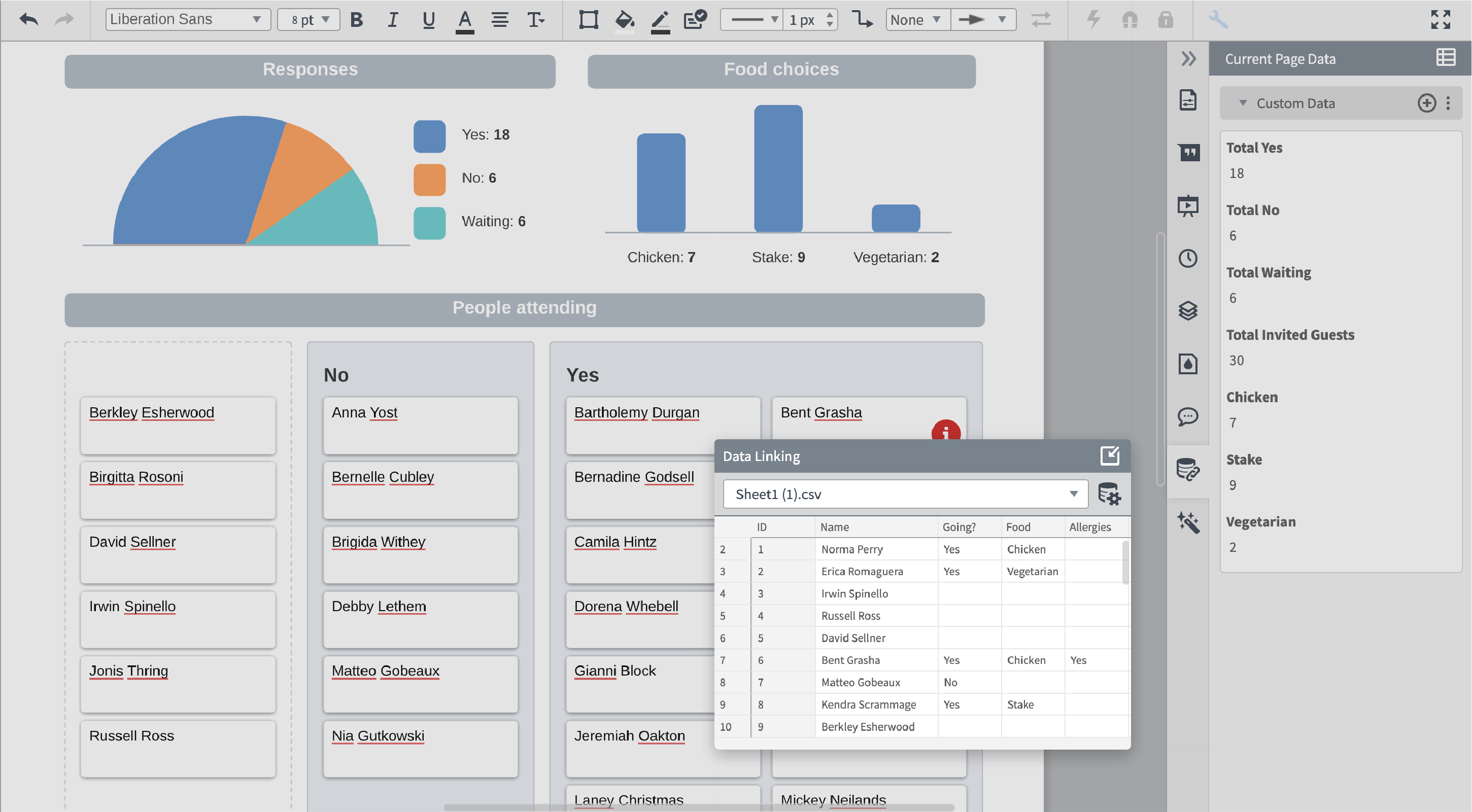Click the swap arrow endpoints icon
Viewport: 1472px width, 812px height.
tap(1041, 20)
